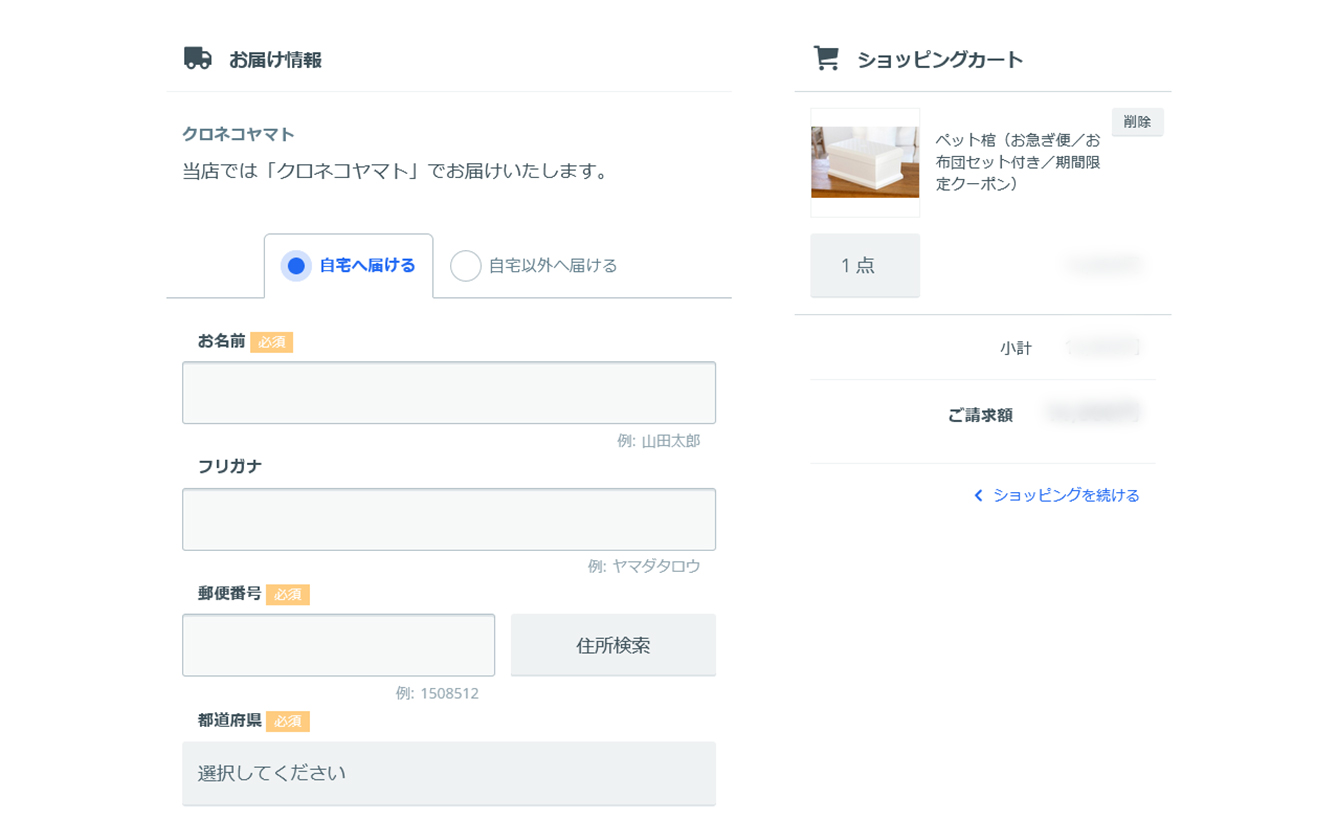Open the 都道府県 prefecture dropdown
The image size is (1332, 826).
[448, 773]
